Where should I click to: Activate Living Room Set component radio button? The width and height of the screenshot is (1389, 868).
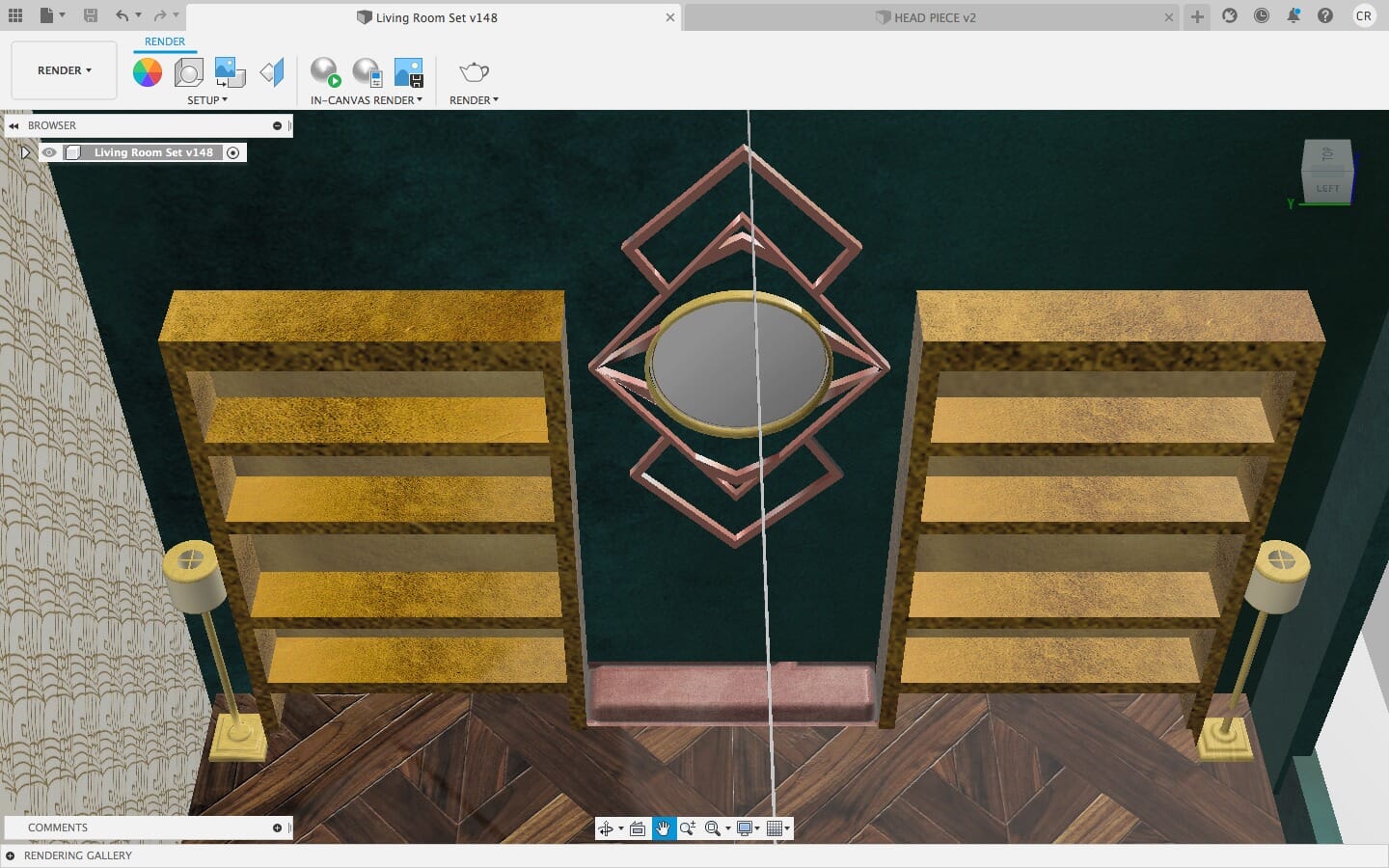[x=232, y=152]
